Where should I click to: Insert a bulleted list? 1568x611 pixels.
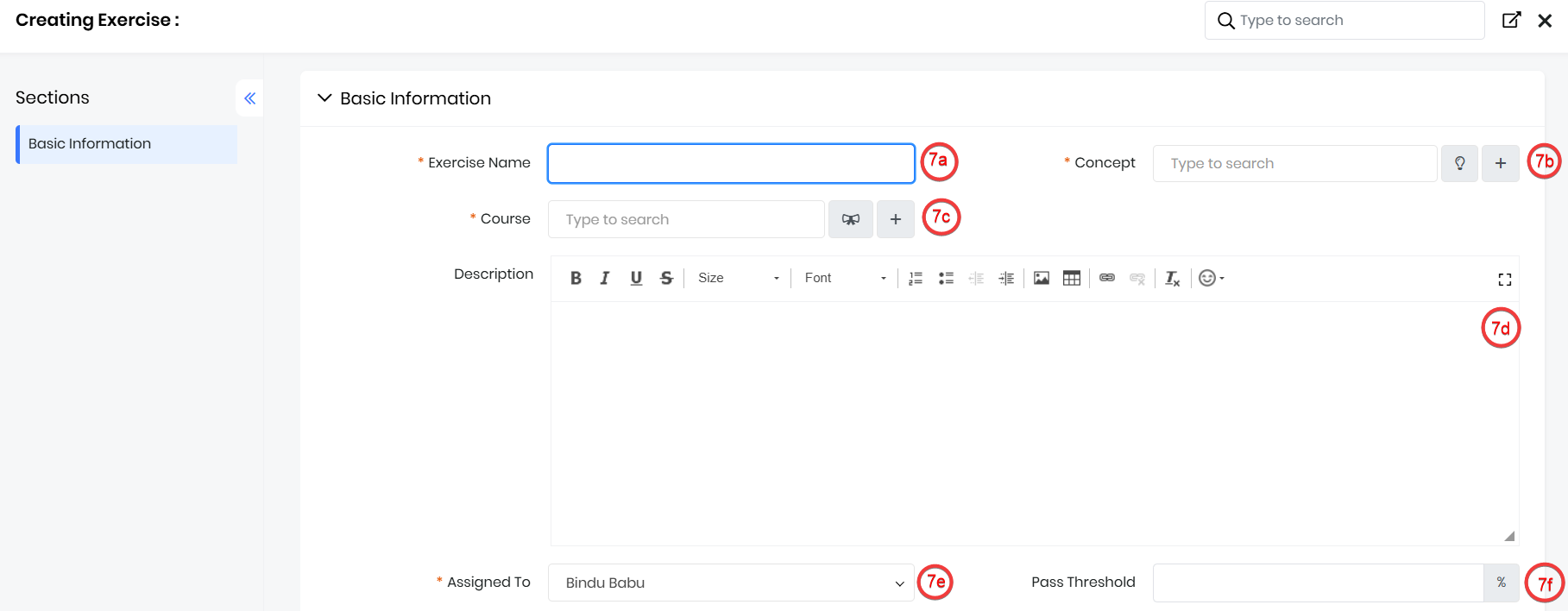[946, 278]
